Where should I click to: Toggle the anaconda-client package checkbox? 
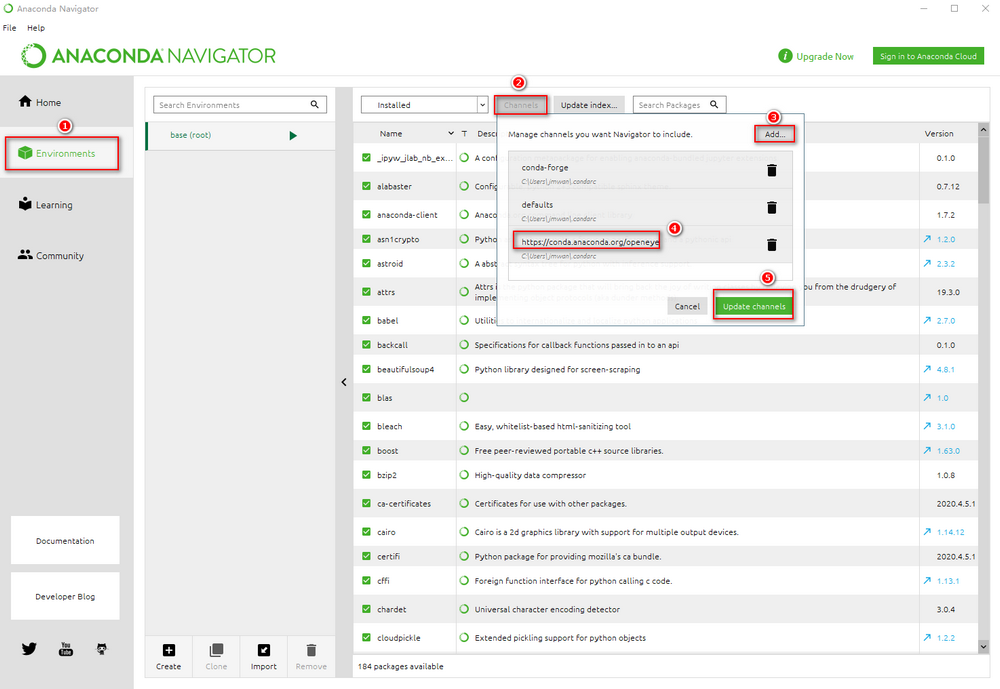[x=366, y=214]
